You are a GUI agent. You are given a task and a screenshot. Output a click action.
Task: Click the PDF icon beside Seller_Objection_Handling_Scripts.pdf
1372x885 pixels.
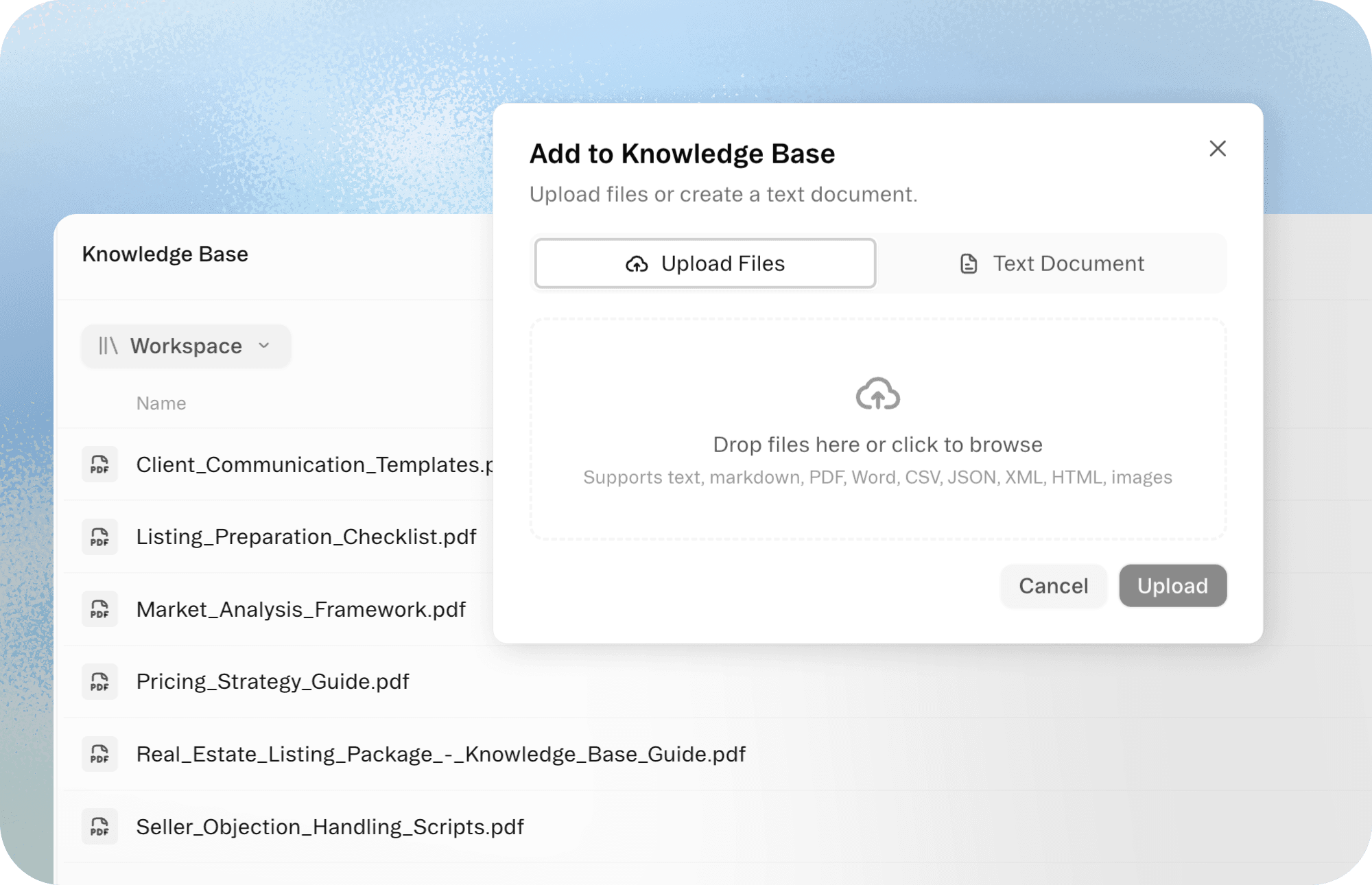click(x=99, y=827)
